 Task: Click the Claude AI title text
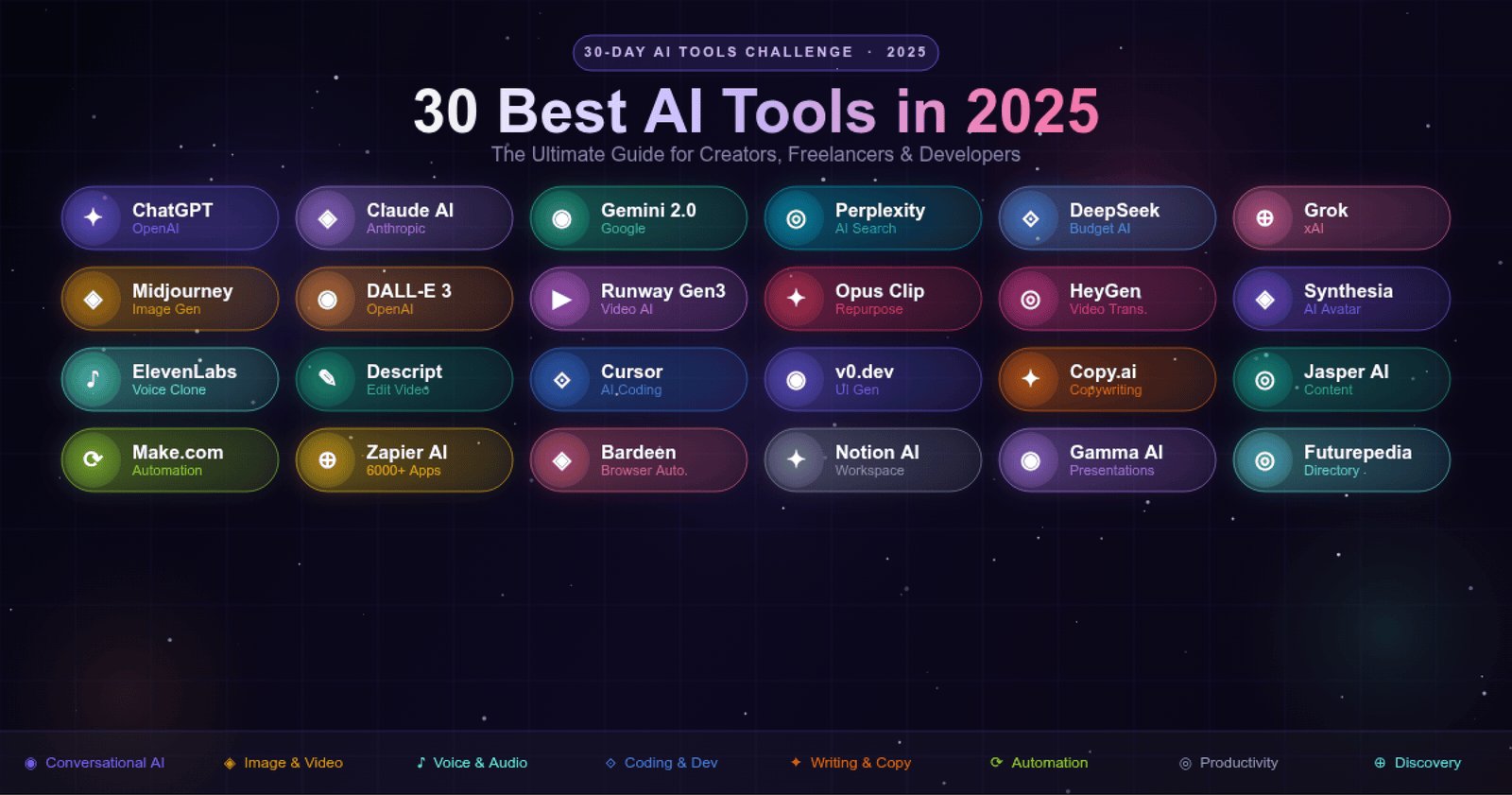click(x=410, y=210)
